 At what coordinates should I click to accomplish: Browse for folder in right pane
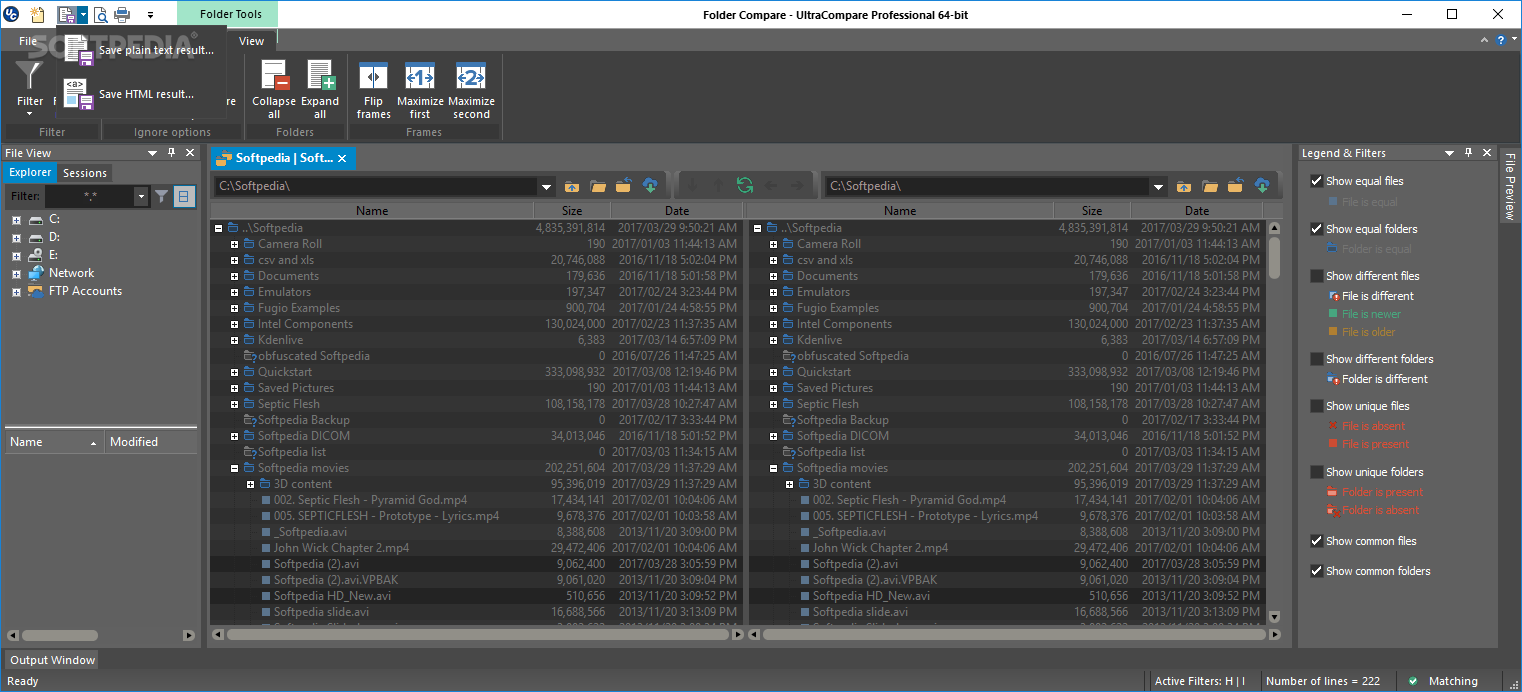pos(1210,186)
